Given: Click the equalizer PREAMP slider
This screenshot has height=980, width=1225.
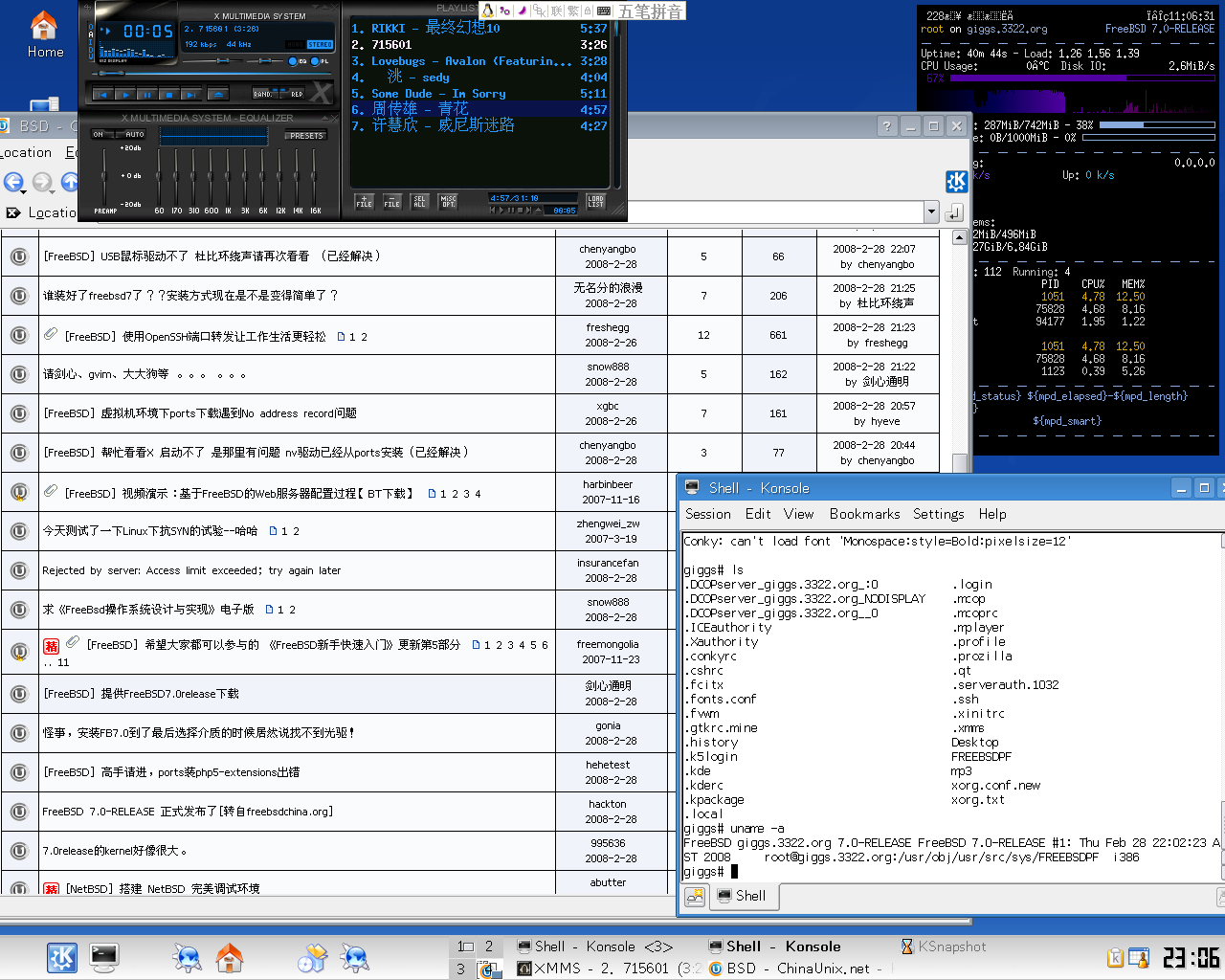Looking at the screenshot, I should tap(105, 177).
